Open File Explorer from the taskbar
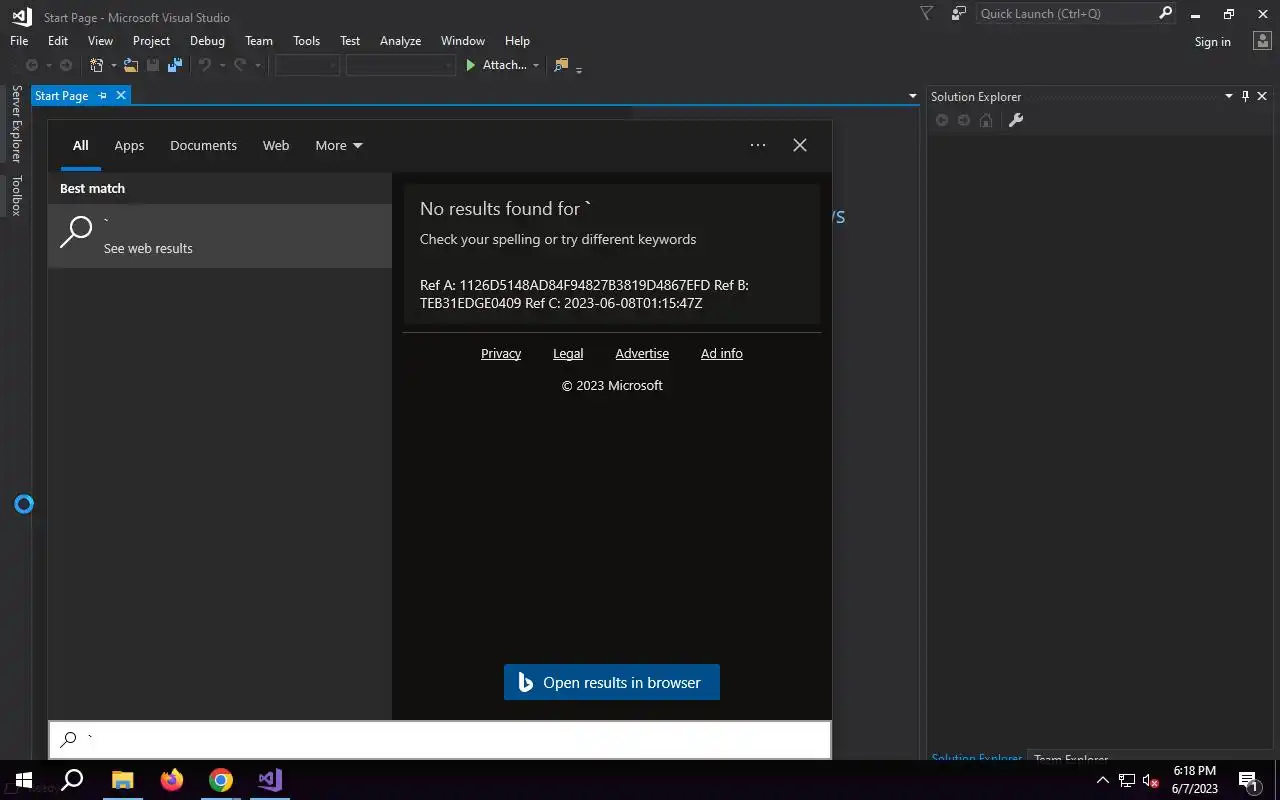This screenshot has height=800, width=1280. 122,780
